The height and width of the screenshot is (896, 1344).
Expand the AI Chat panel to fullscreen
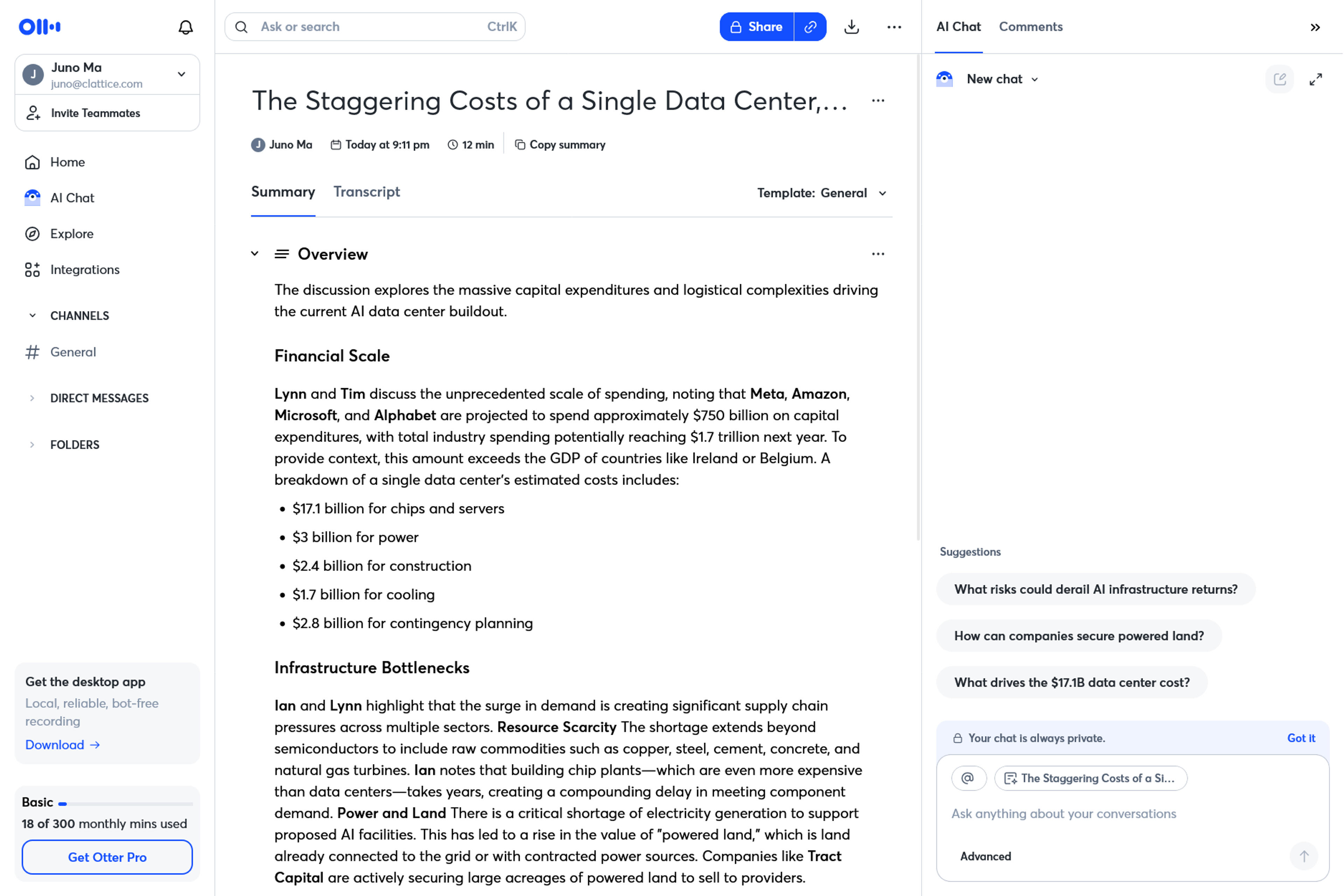pos(1316,79)
